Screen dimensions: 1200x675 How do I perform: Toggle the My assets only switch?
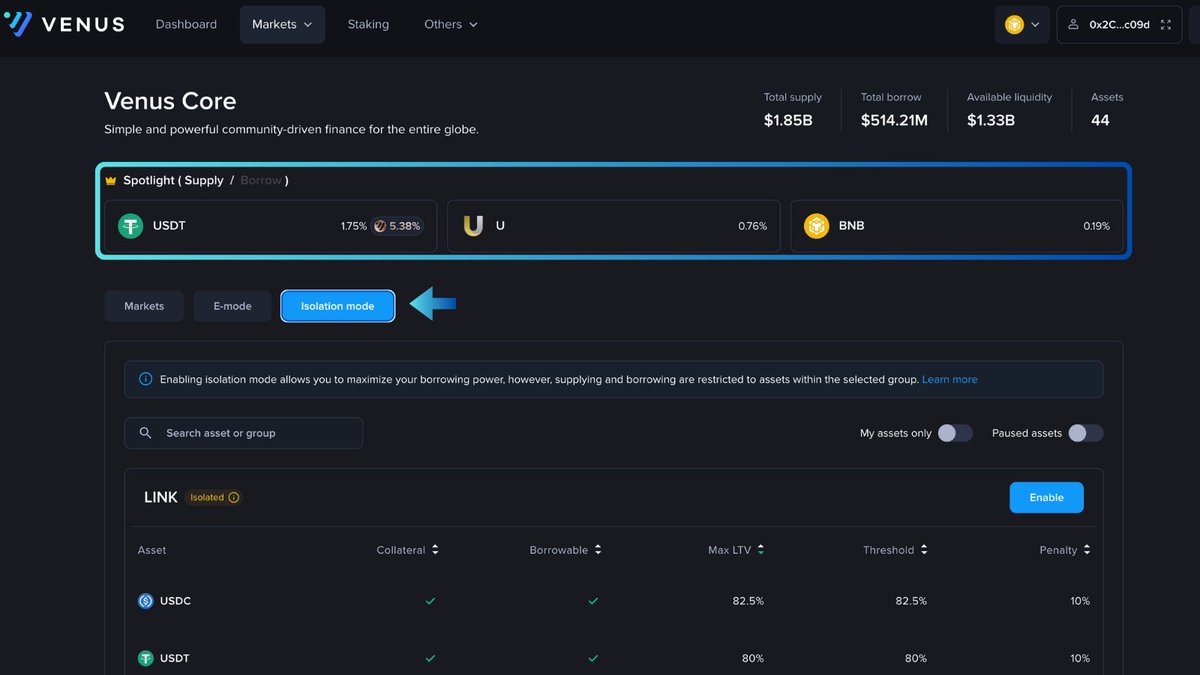[x=955, y=433]
